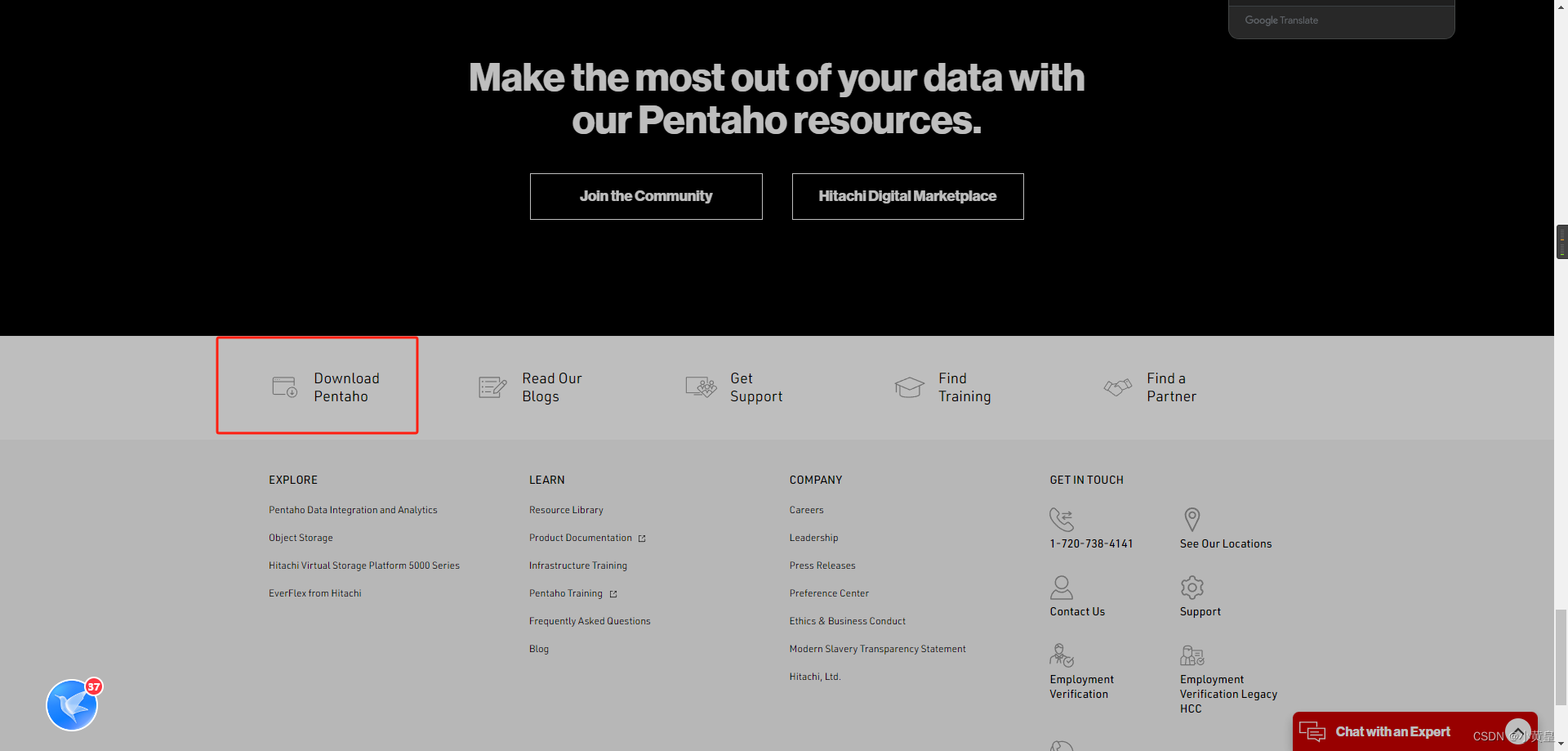Open the Employment Verification text link
The height and width of the screenshot is (751, 1568).
(1081, 686)
